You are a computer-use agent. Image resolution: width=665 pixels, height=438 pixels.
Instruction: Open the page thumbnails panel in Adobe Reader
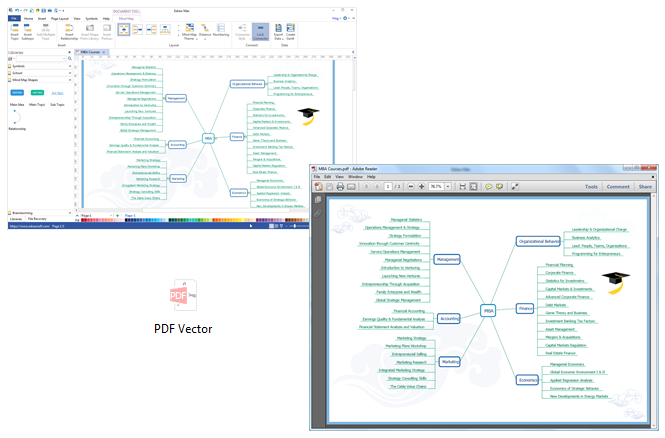click(319, 199)
